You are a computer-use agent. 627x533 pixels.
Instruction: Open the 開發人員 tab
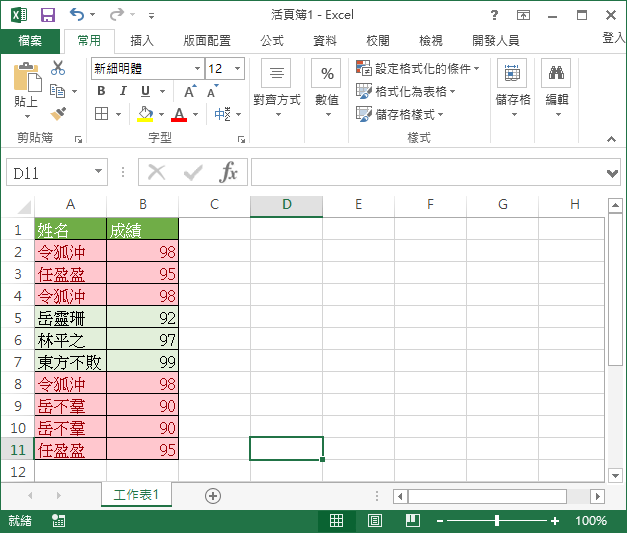tap(495, 41)
